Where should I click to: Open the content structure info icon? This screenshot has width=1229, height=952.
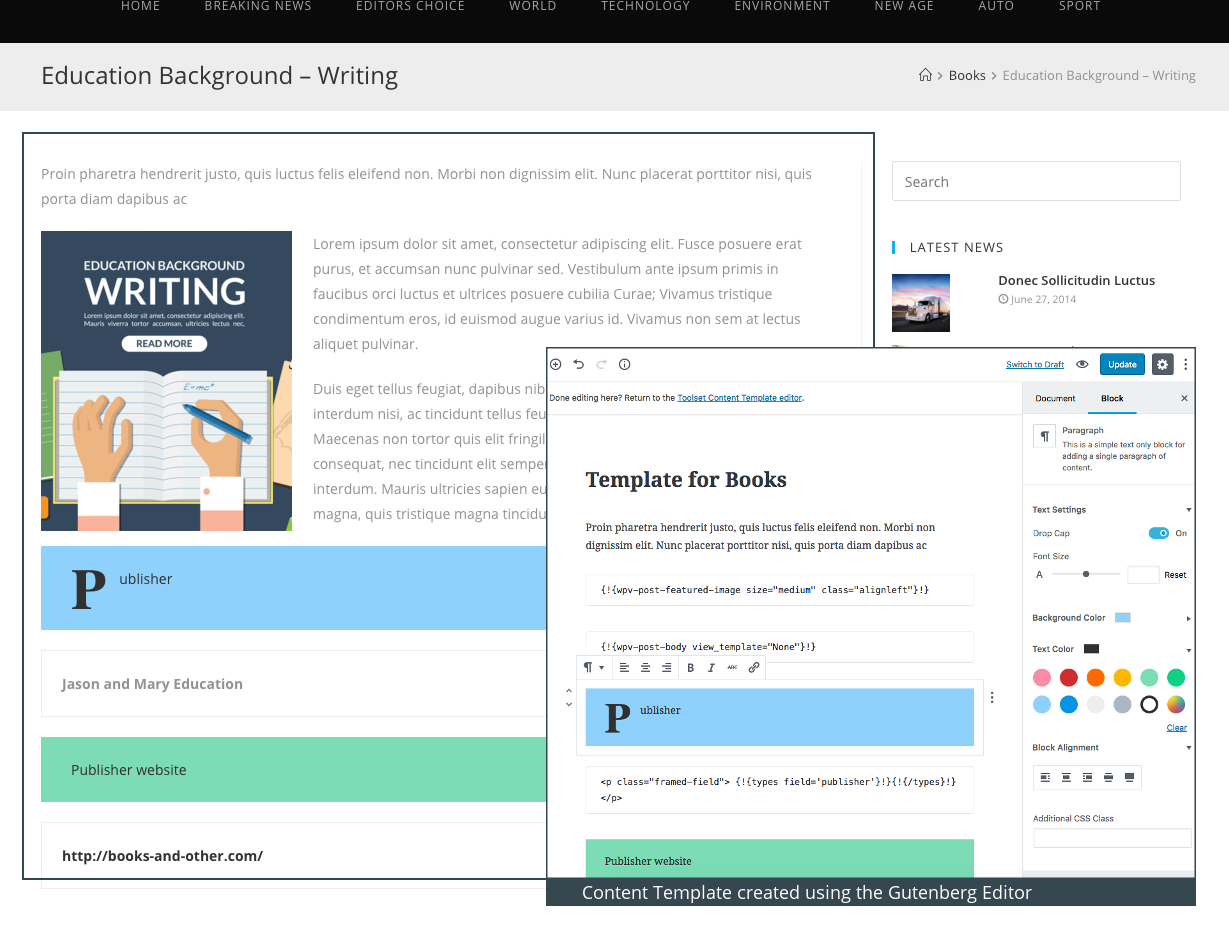point(624,365)
